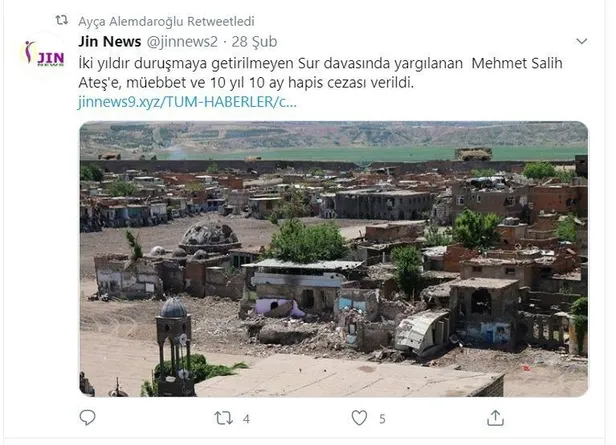Image resolution: width=616 pixels, height=445 pixels.
Task: Click the Jin News display name
Action: (x=110, y=42)
